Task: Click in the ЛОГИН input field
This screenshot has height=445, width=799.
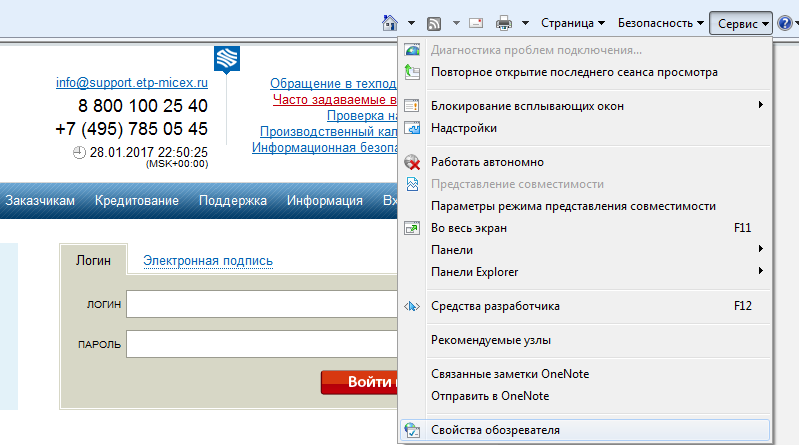Action: [262, 304]
